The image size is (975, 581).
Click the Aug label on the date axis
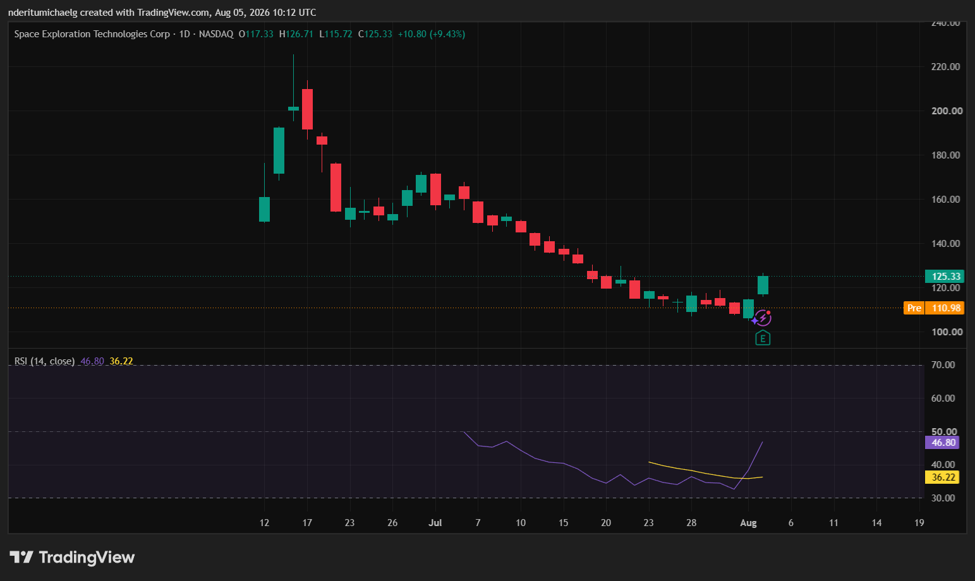tap(748, 523)
